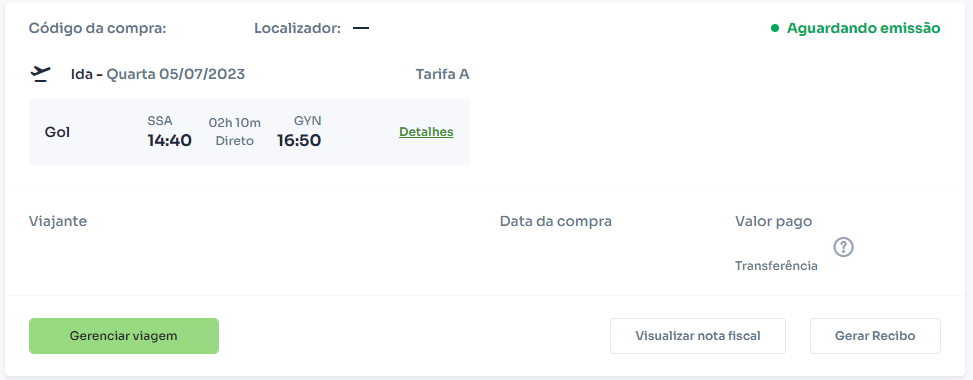
Task: Click the 02h 10m duration text
Action: 235,122
